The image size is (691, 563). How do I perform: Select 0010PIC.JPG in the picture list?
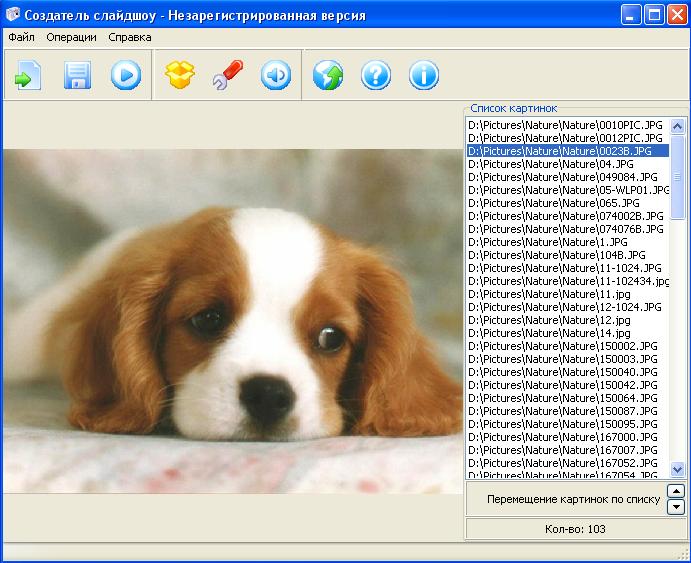pos(565,125)
